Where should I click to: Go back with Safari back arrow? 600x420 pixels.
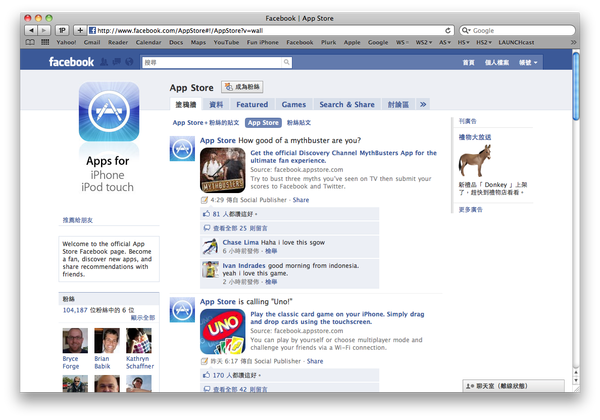click(31, 30)
